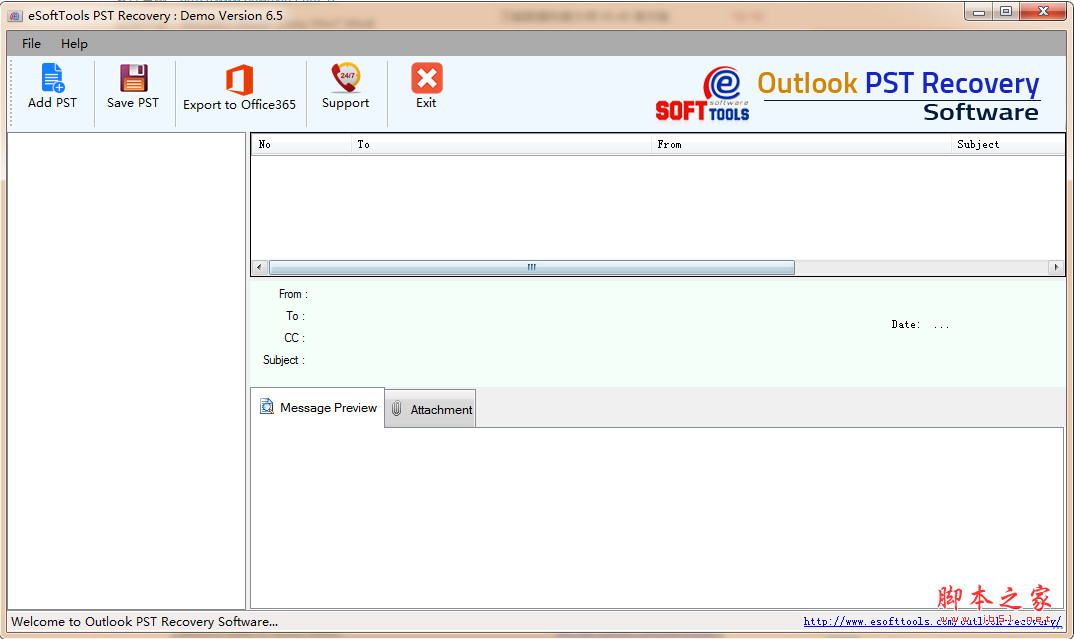Click the eSoftTools logo
The height and width of the screenshot is (639, 1074).
[703, 95]
